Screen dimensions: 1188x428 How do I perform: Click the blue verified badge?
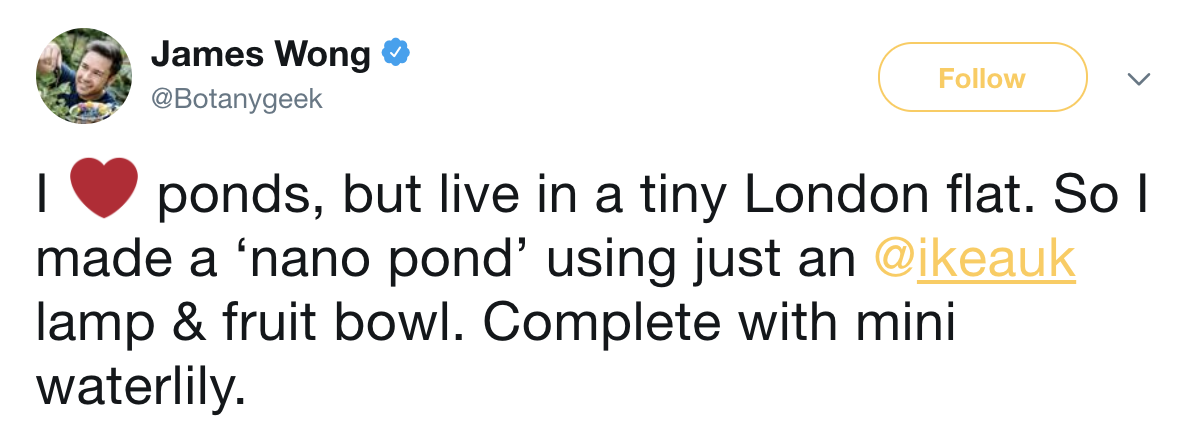pyautogui.click(x=397, y=54)
